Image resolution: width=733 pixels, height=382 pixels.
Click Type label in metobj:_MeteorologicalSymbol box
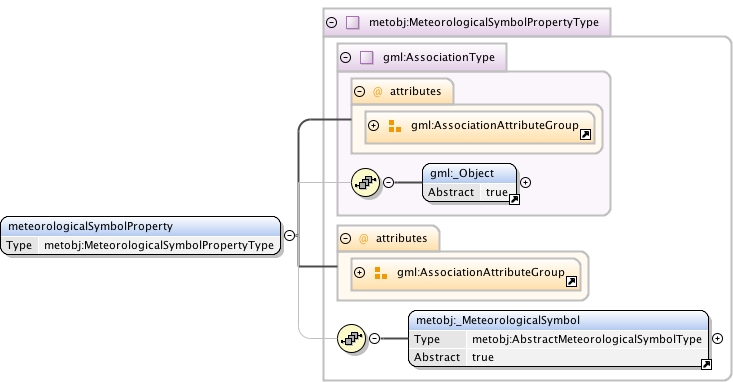pyautogui.click(x=427, y=339)
